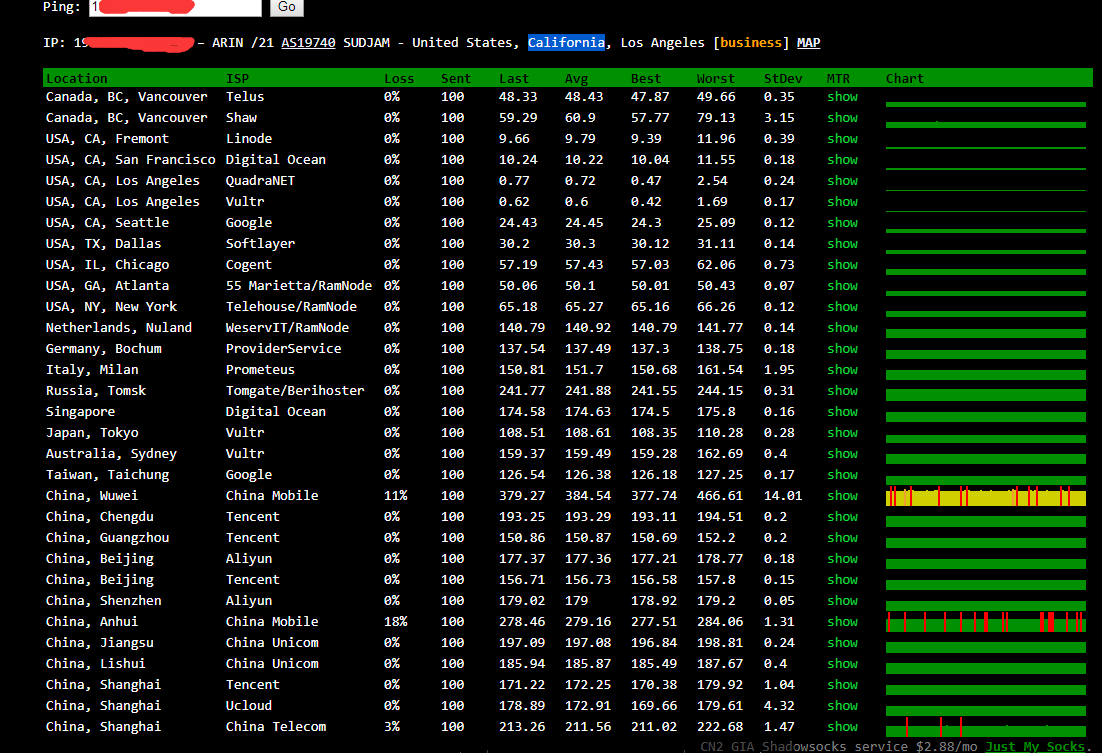Show MTR for Vancouver Telus row
Viewport: 1102px width, 753px height.
[842, 97]
